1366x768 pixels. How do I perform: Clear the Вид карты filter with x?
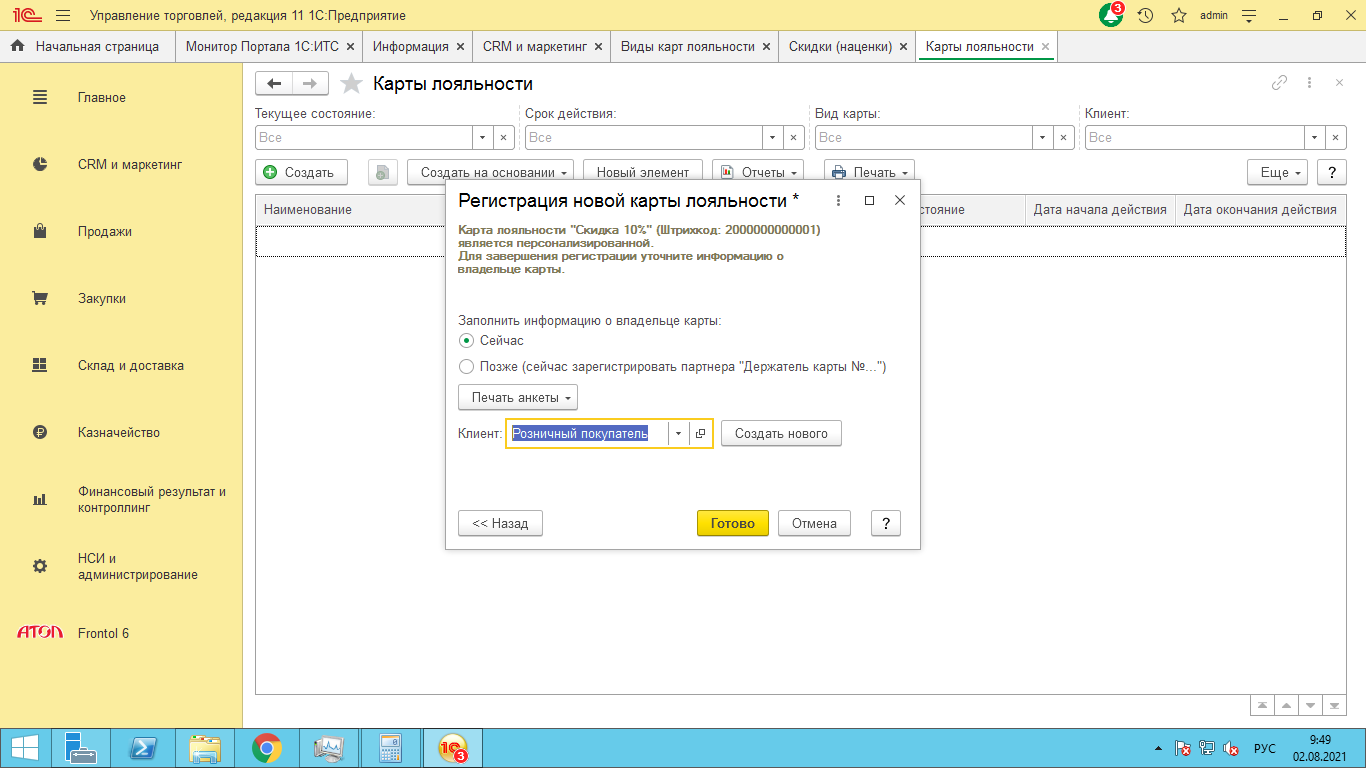tap(1064, 138)
